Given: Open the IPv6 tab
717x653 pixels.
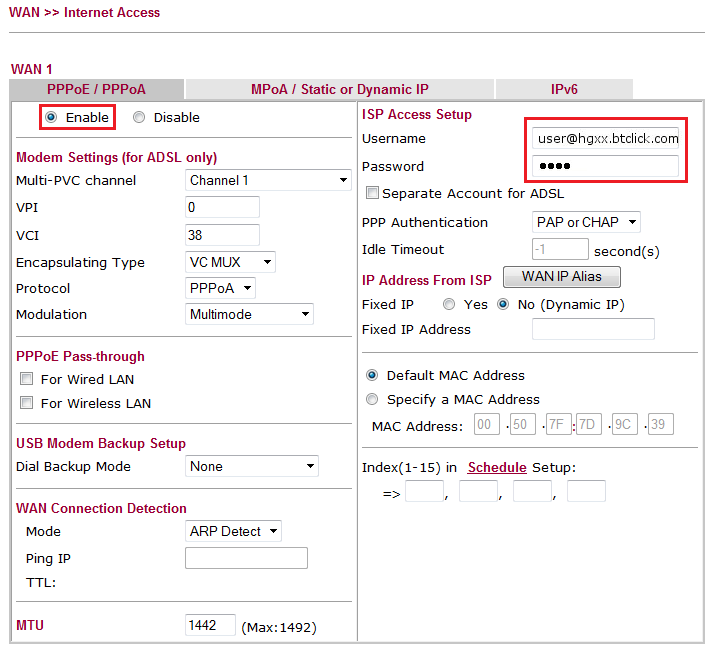Looking at the screenshot, I should (x=564, y=89).
